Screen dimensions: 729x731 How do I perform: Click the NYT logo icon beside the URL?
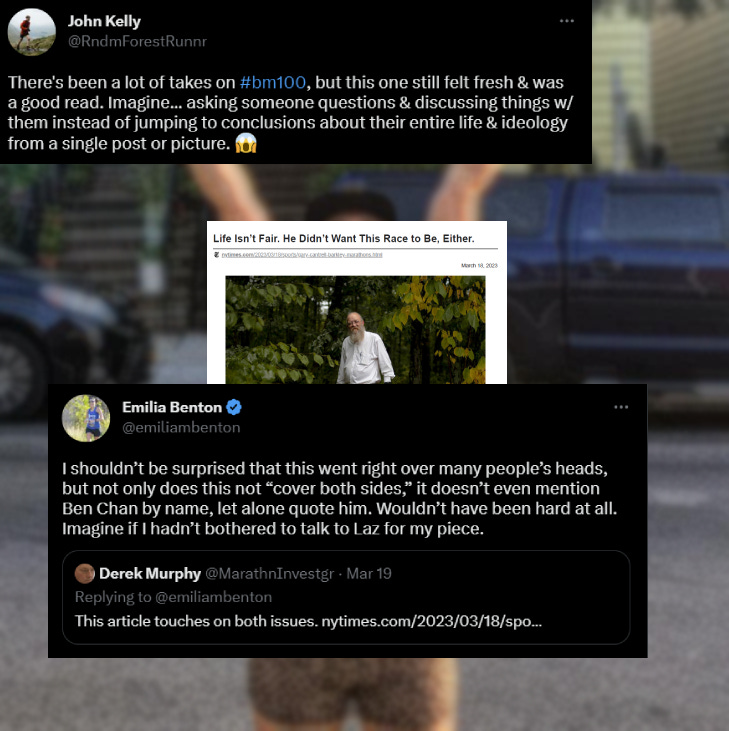pyautogui.click(x=216, y=255)
